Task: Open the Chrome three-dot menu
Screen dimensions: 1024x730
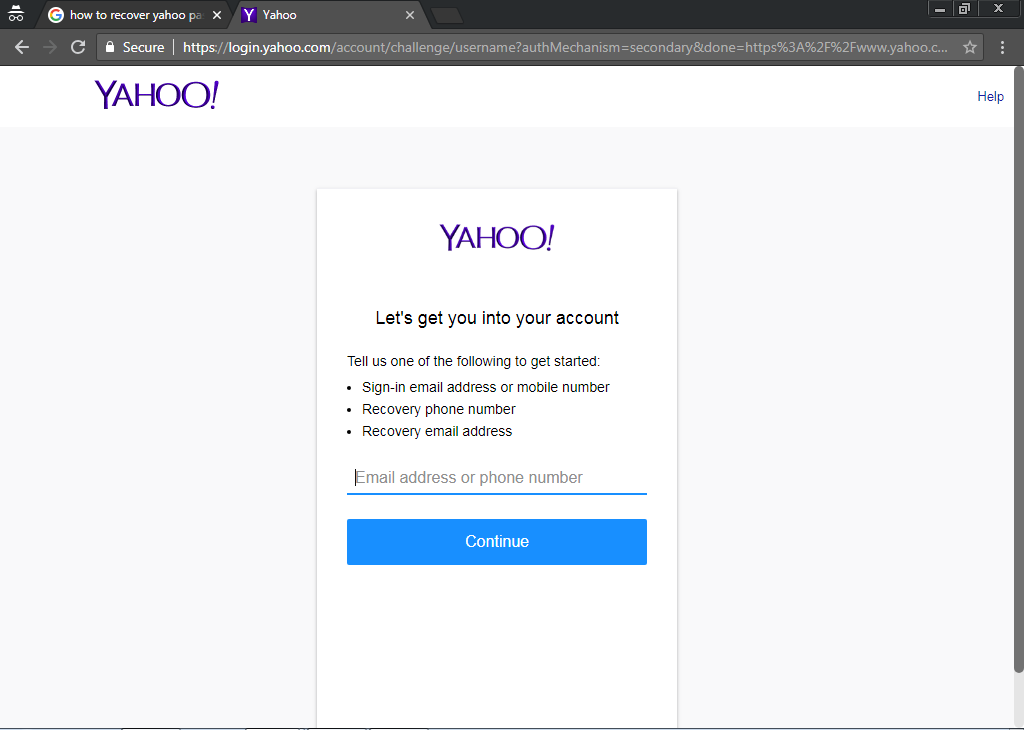Action: (1002, 47)
